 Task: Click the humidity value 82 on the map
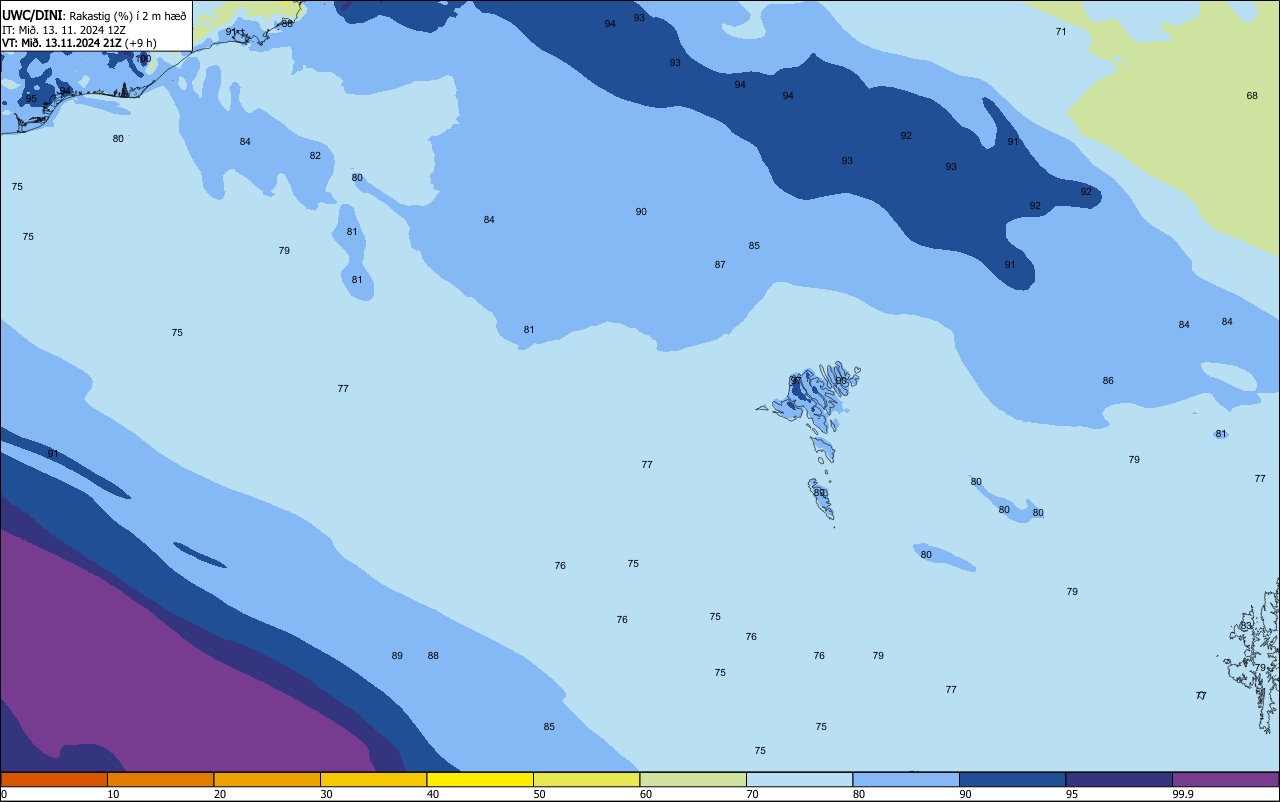(x=315, y=156)
